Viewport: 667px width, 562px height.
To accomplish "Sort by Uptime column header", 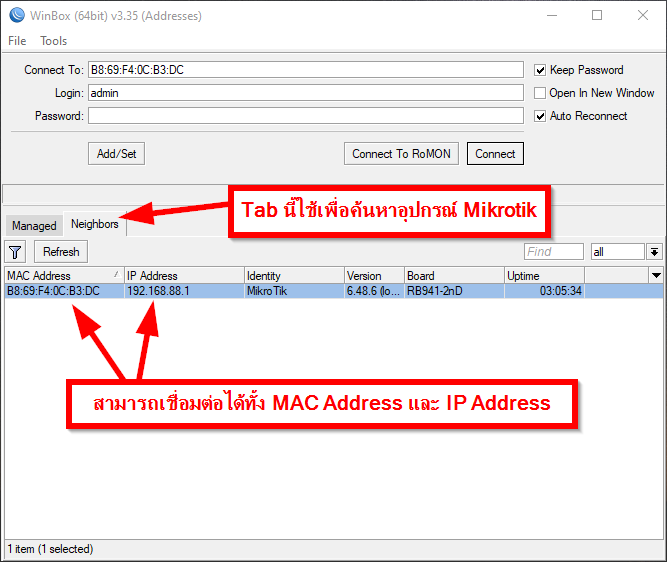I will 544,276.
